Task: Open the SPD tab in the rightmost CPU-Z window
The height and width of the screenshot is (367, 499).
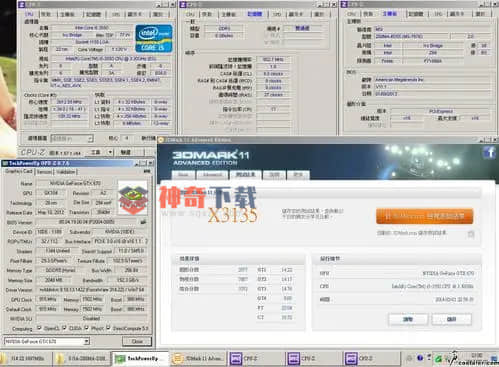Action: coord(438,14)
